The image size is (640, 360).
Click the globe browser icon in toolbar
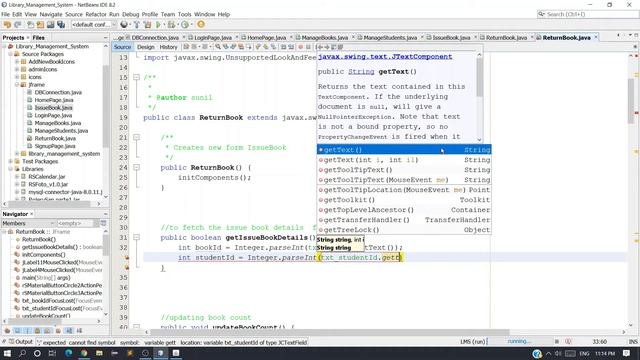tap(124, 24)
